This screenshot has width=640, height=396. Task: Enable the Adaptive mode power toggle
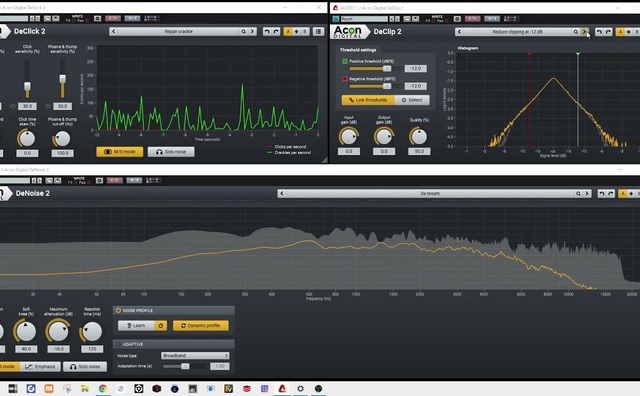point(118,344)
